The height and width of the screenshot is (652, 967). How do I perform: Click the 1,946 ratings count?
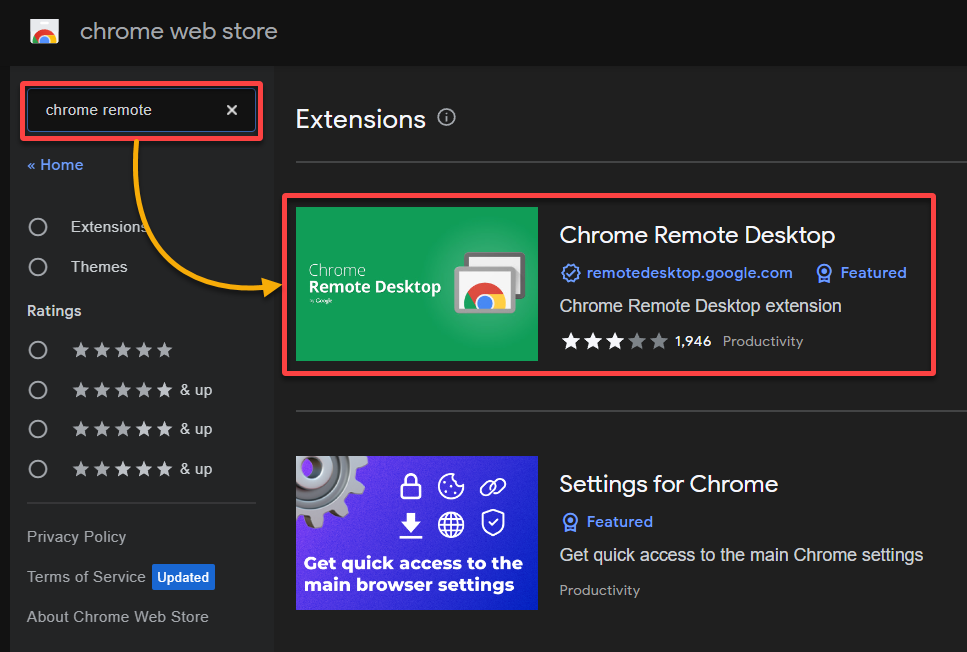pyautogui.click(x=693, y=341)
